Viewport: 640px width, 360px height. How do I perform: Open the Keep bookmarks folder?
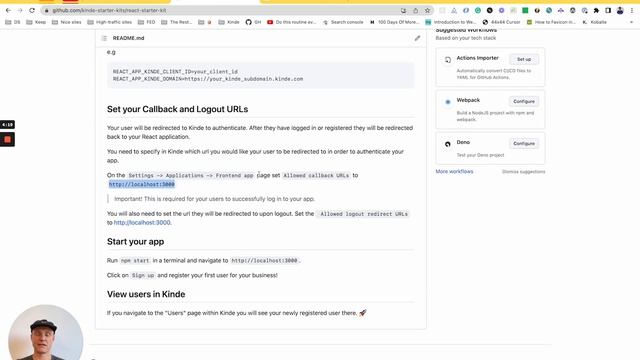pos(36,22)
